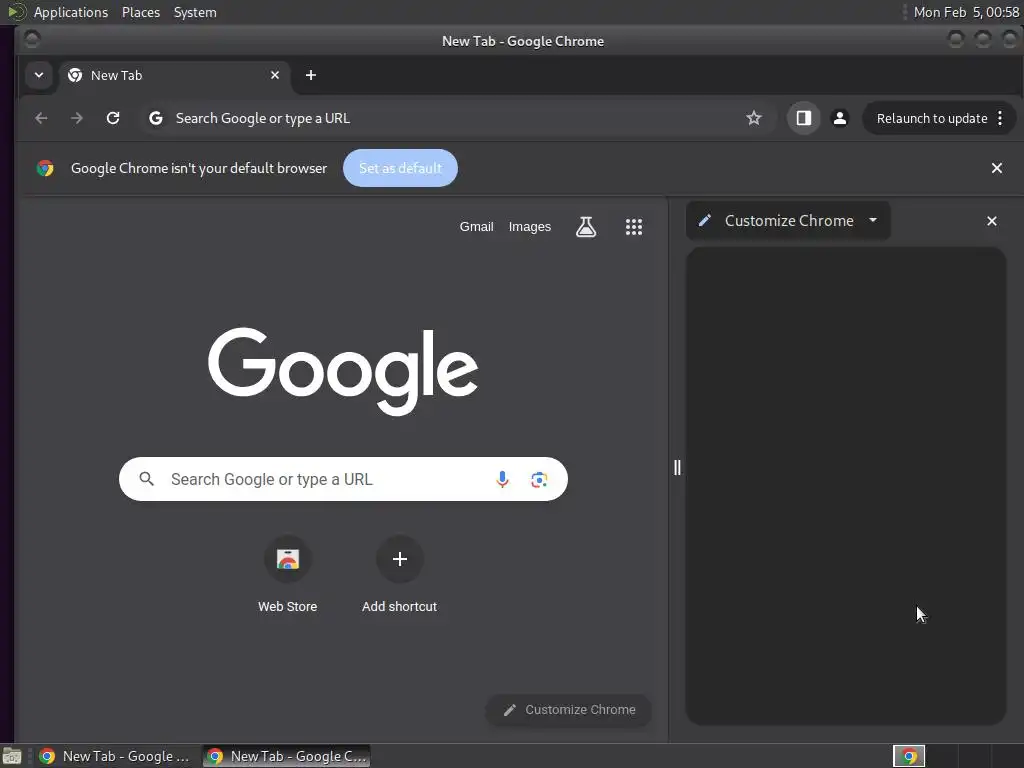Open Gmail link
Screen dimensions: 1024x768
pyautogui.click(x=476, y=227)
